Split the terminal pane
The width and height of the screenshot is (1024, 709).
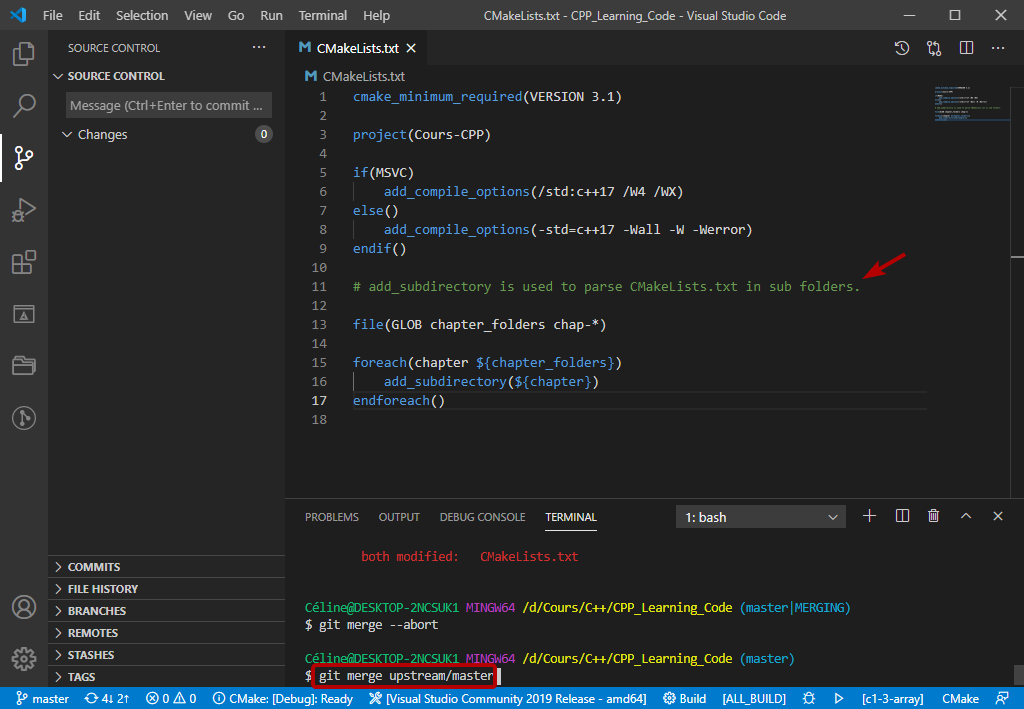coord(902,516)
